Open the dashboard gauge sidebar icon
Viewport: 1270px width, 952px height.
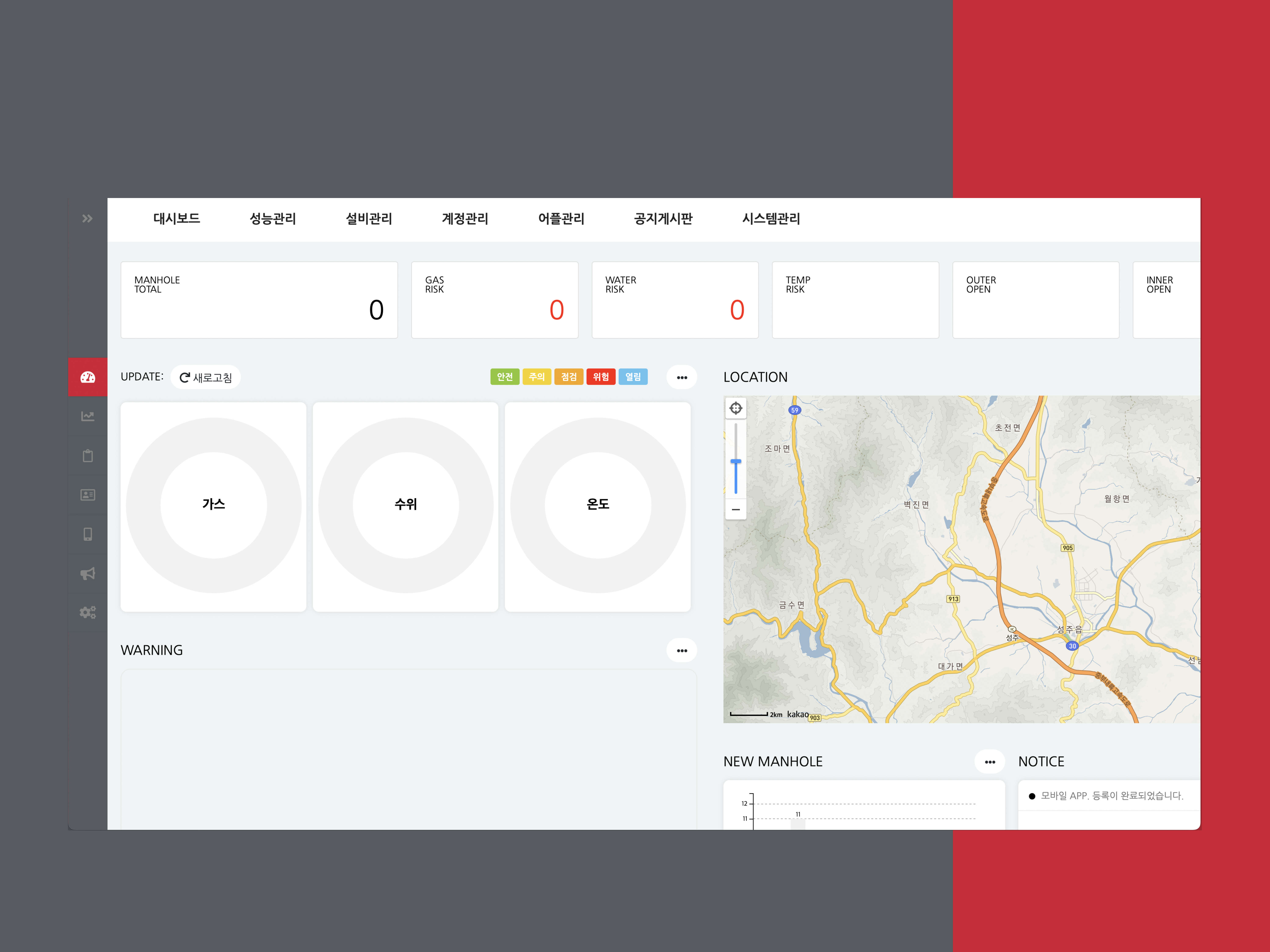tap(88, 377)
